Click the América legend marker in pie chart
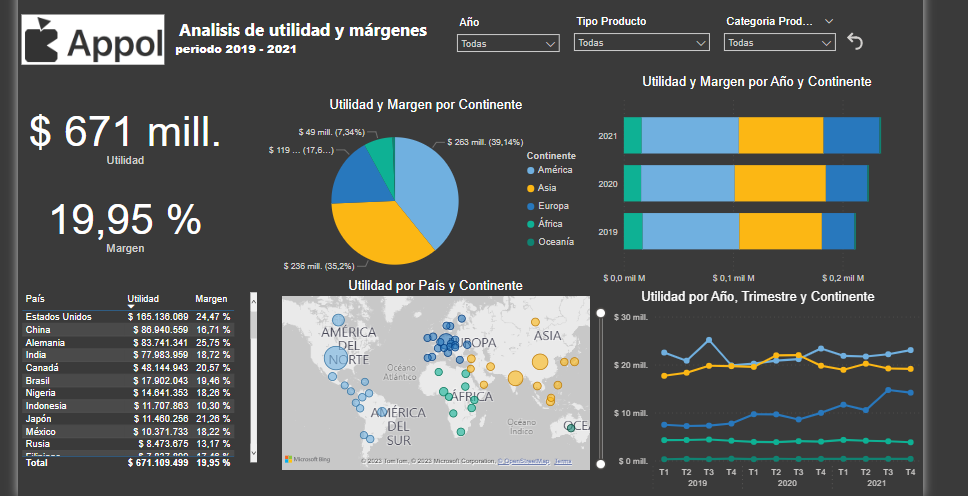Viewport: 968px width, 496px height. tap(530, 170)
